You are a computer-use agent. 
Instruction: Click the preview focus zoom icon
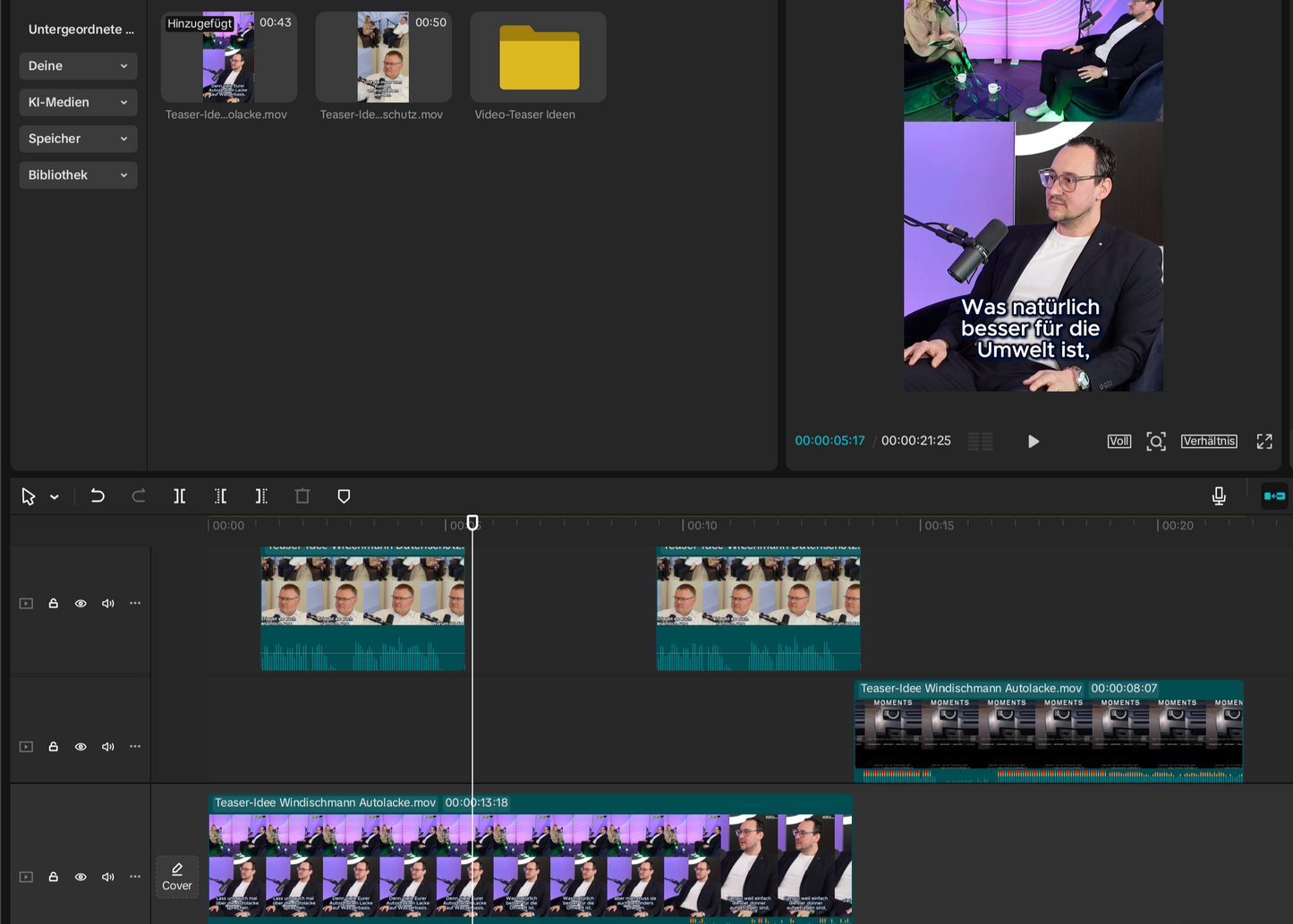pos(1156,441)
